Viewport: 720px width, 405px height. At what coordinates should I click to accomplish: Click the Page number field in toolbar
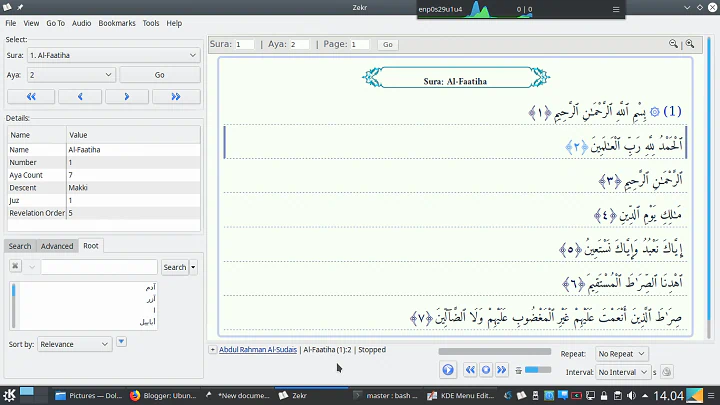[x=360, y=45]
